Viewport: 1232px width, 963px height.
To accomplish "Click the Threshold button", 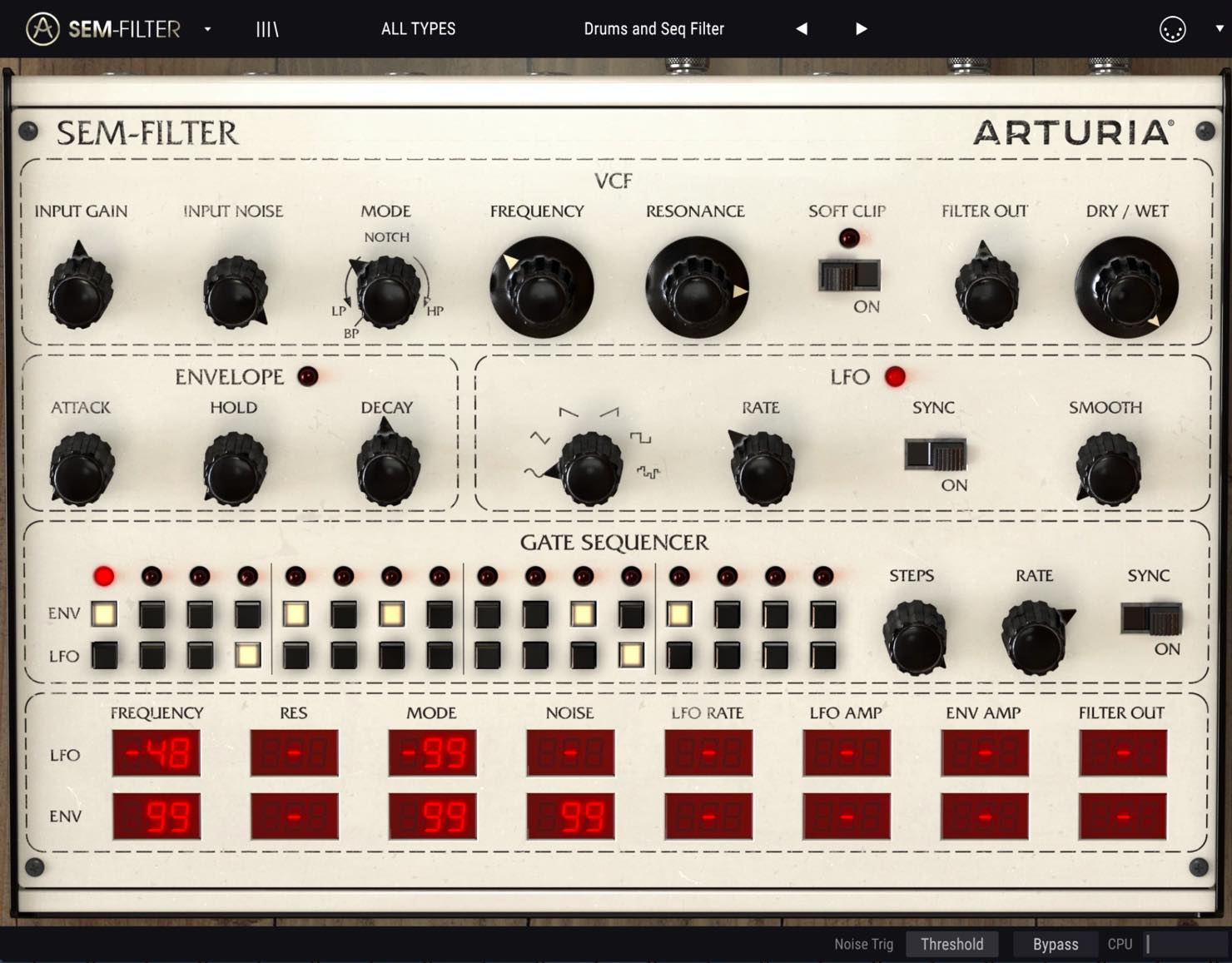I will tap(952, 944).
